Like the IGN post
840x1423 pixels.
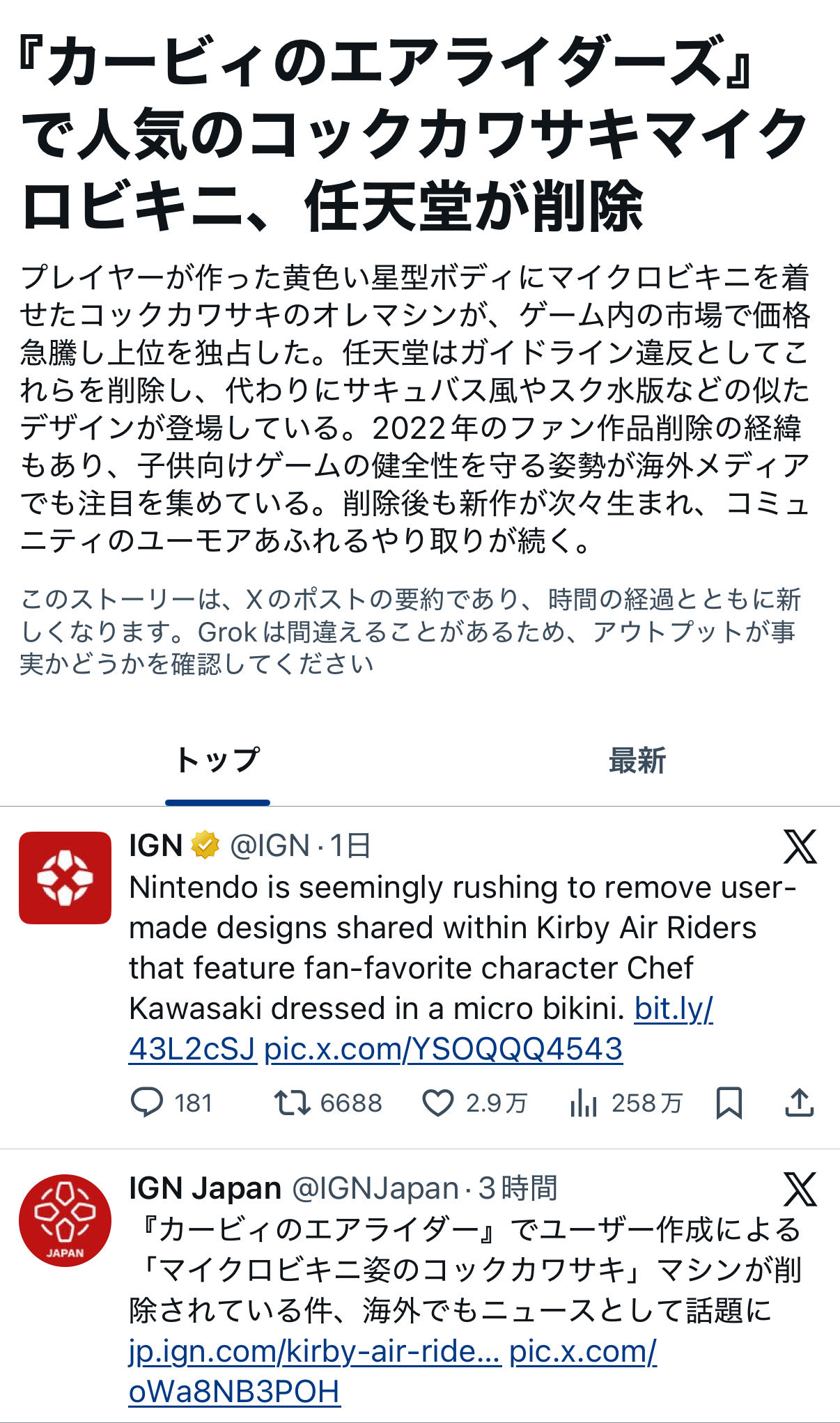(438, 1103)
